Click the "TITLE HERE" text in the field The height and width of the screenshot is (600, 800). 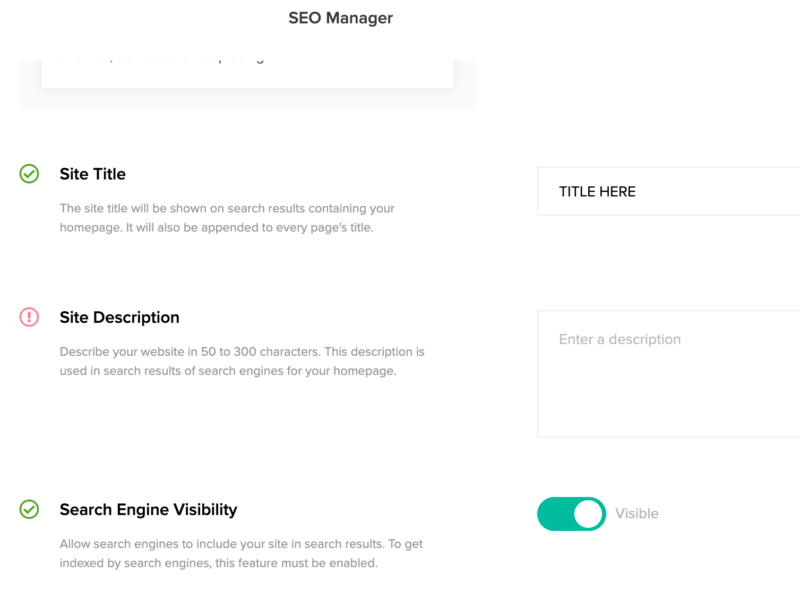[597, 191]
